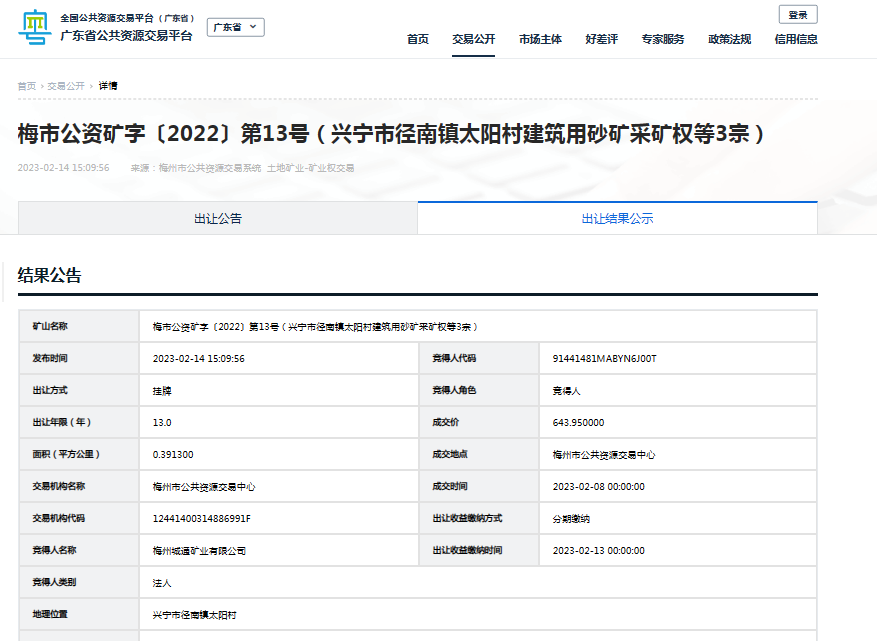Go to the 首页 navigation menu item

418,39
